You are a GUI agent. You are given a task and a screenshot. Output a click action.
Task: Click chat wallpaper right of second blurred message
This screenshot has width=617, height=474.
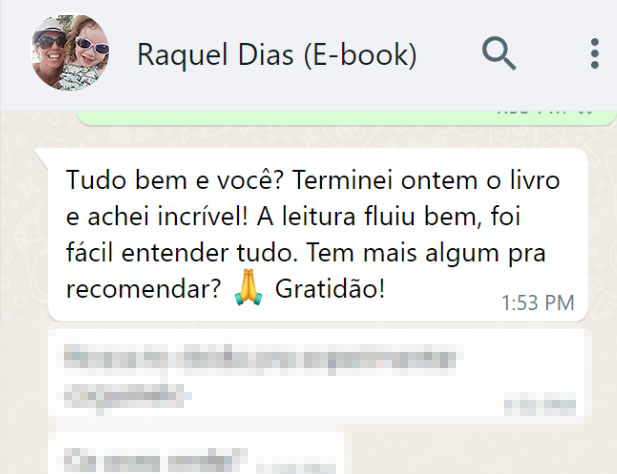pyautogui.click(x=480, y=452)
